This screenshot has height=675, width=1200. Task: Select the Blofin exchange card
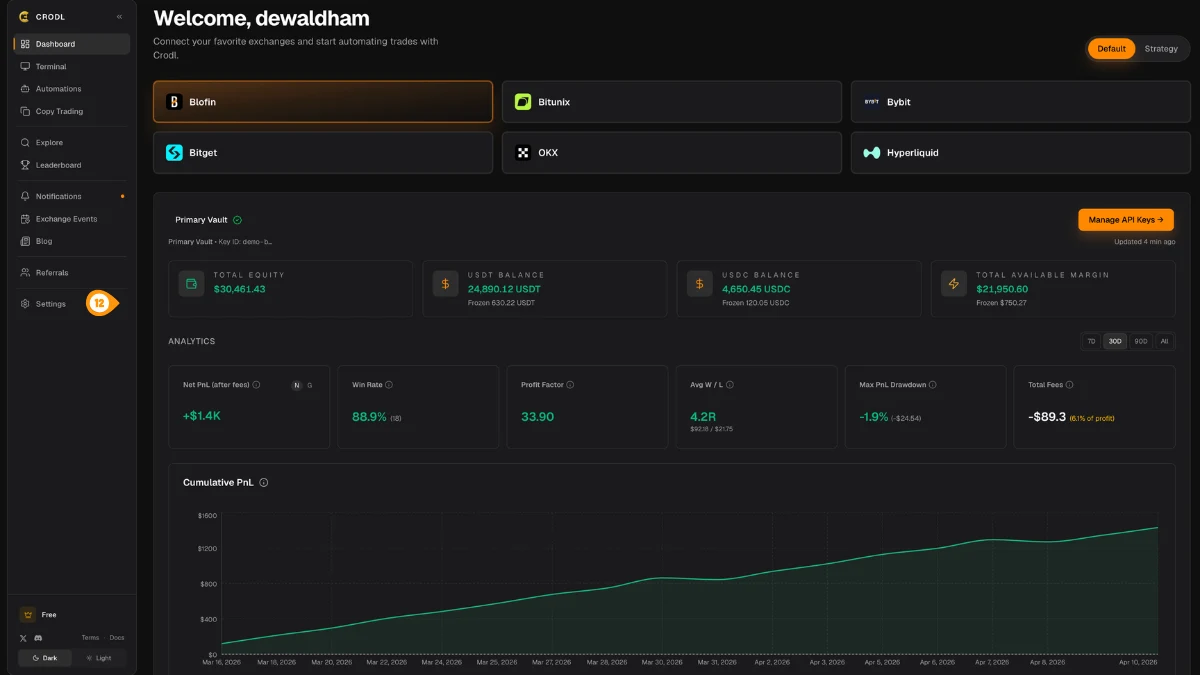[x=323, y=102]
